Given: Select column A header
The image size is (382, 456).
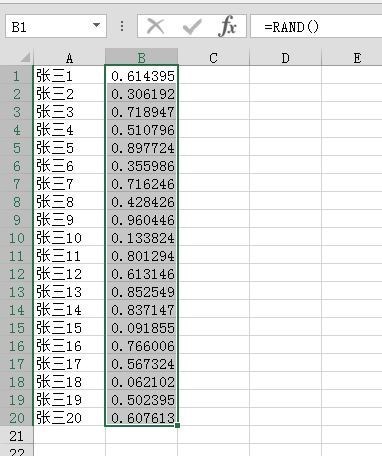Looking at the screenshot, I should pos(69,58).
